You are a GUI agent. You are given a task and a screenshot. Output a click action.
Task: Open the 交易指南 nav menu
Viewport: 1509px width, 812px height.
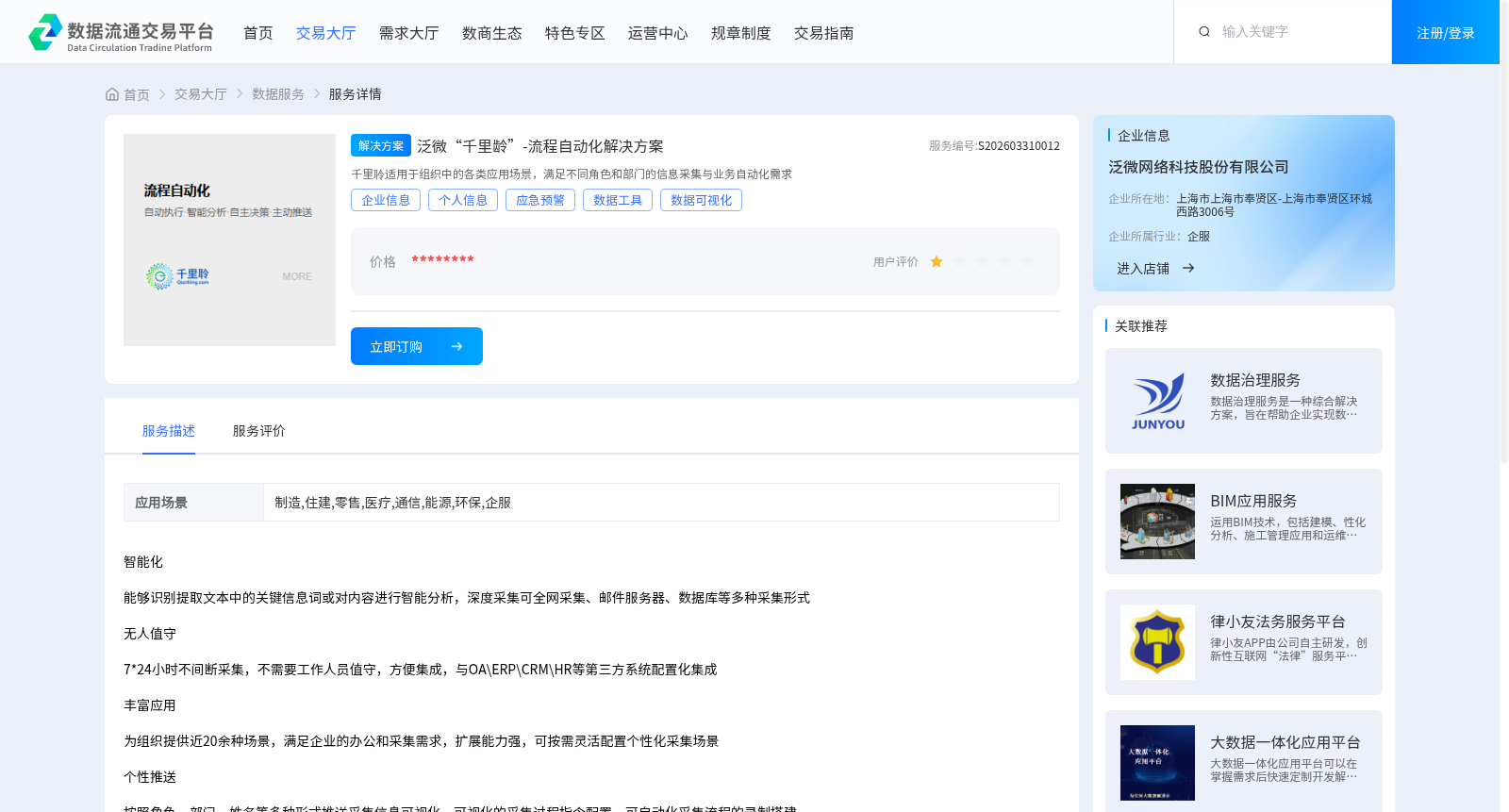point(824,33)
